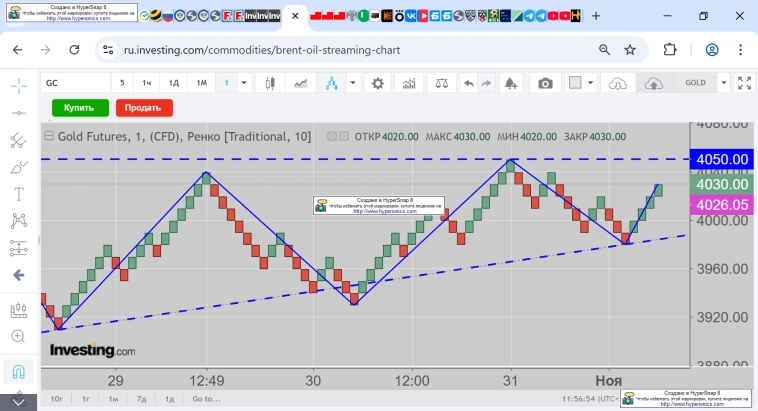This screenshot has height=411, width=758.
Task: Take a chart snapshot with camera icon
Action: point(545,83)
